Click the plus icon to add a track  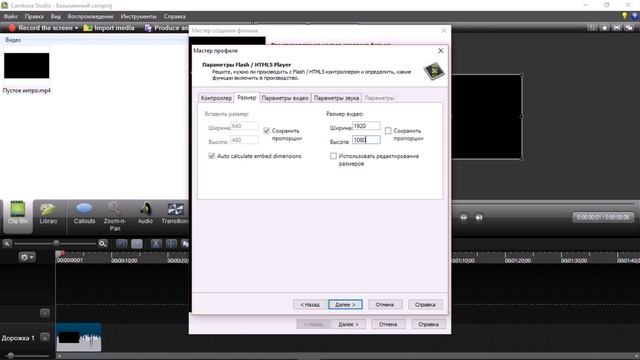click(45, 313)
